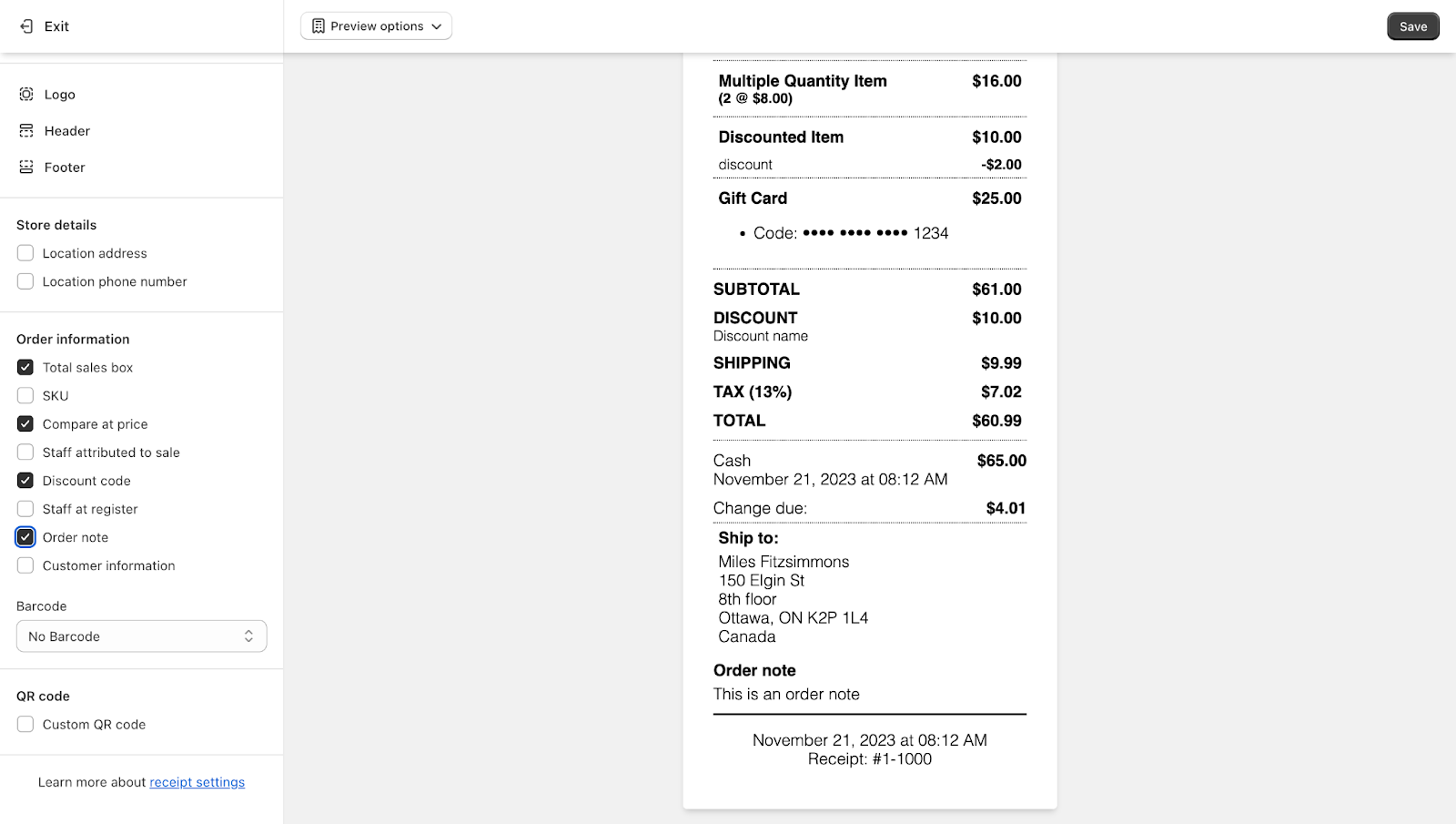Screen dimensions: 1456x824
Task: Open the No Barcode select menu
Action: pyautogui.click(x=141, y=636)
